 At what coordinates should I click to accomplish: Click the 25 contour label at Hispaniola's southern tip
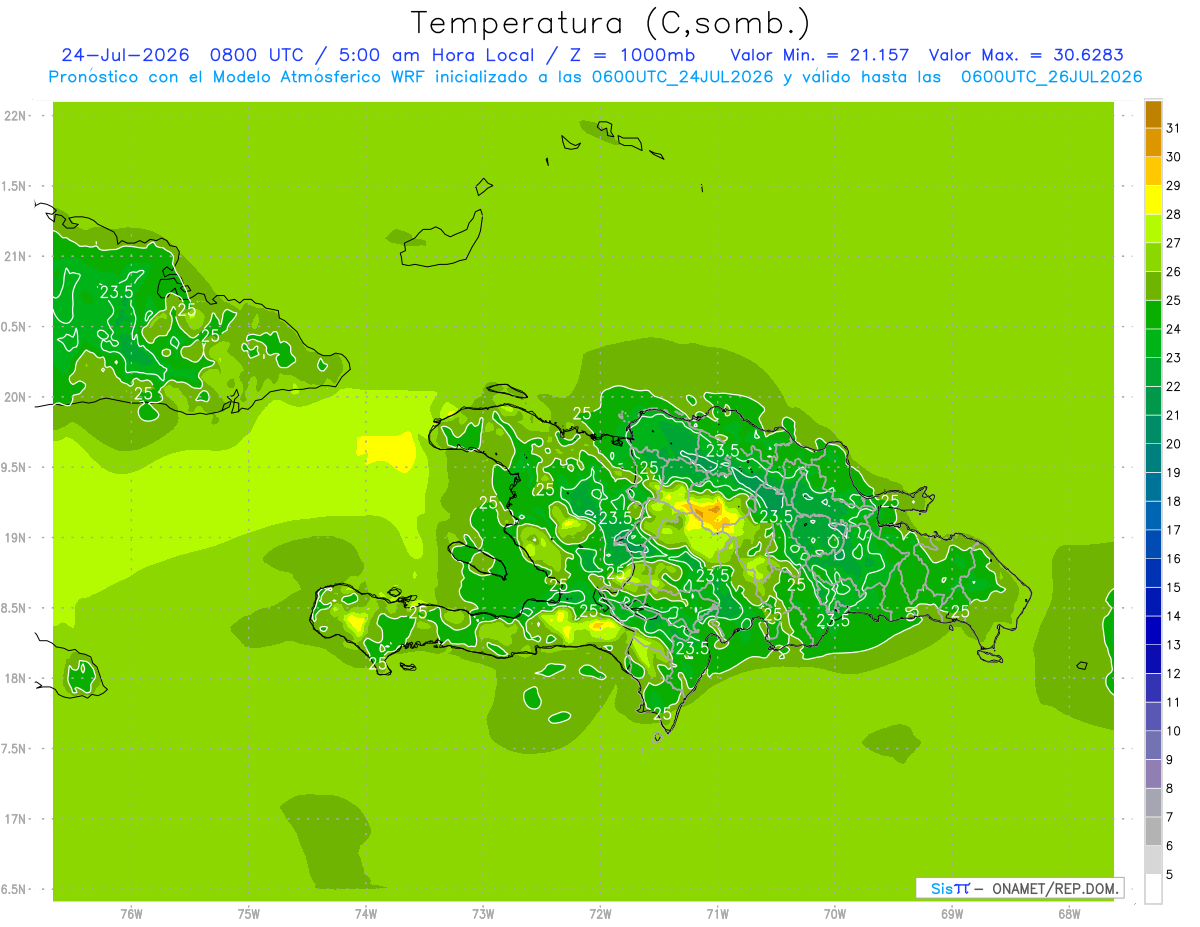click(x=661, y=714)
